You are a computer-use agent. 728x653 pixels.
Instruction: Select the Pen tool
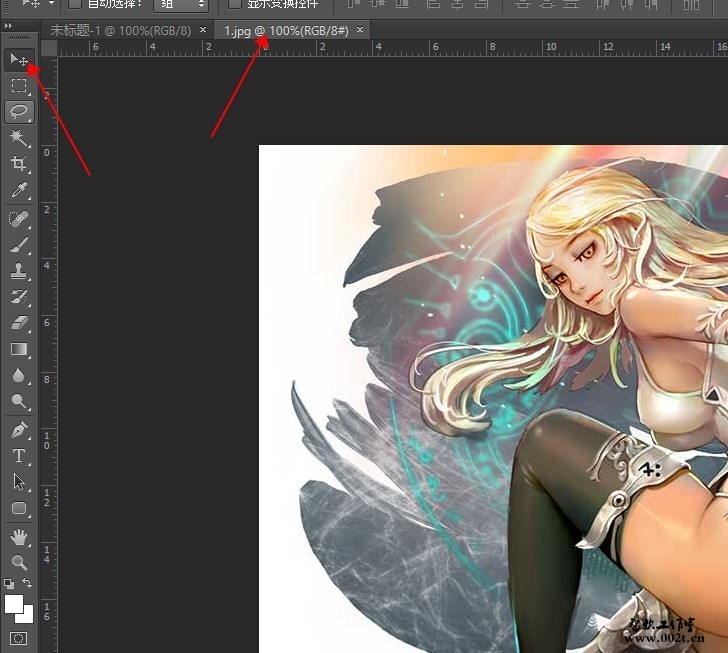pyautogui.click(x=19, y=430)
